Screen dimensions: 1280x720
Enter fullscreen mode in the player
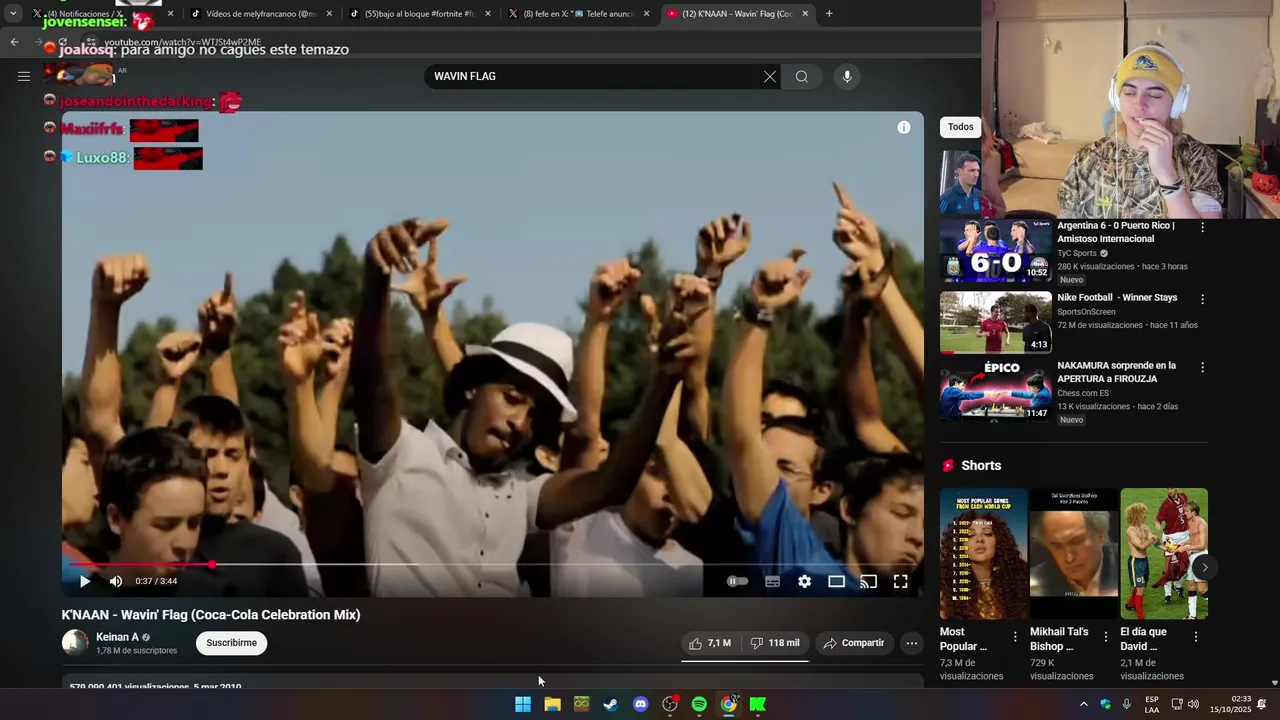pyautogui.click(x=900, y=581)
